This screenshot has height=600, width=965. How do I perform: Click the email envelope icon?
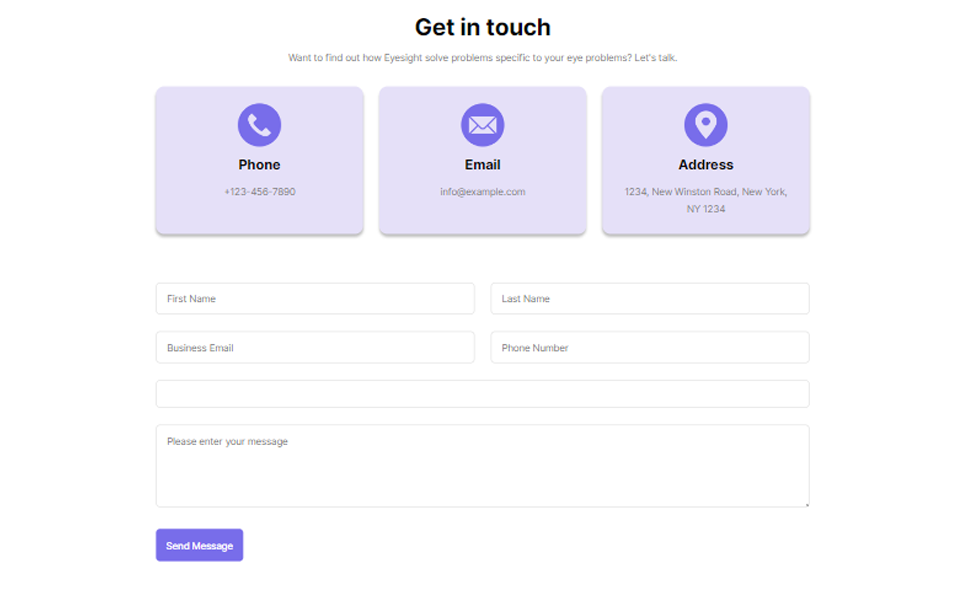(x=482, y=125)
